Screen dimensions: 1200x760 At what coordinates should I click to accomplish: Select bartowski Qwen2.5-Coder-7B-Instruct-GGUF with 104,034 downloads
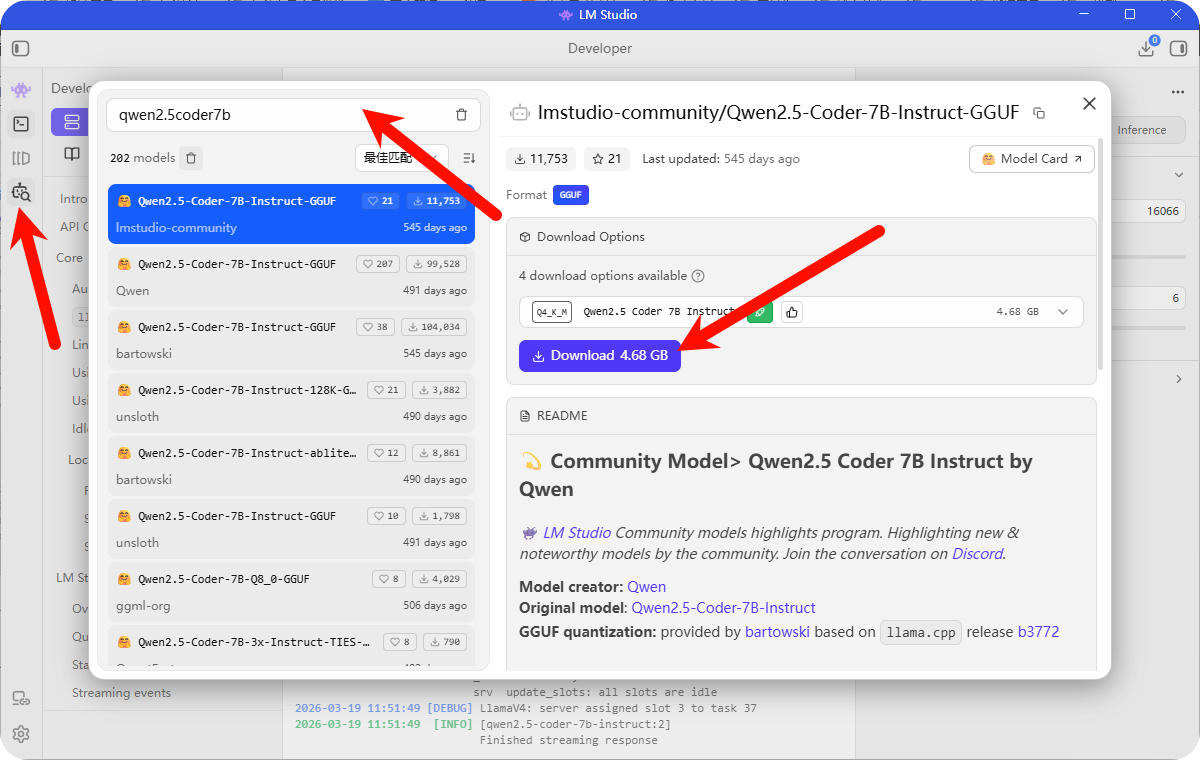pyautogui.click(x=291, y=340)
